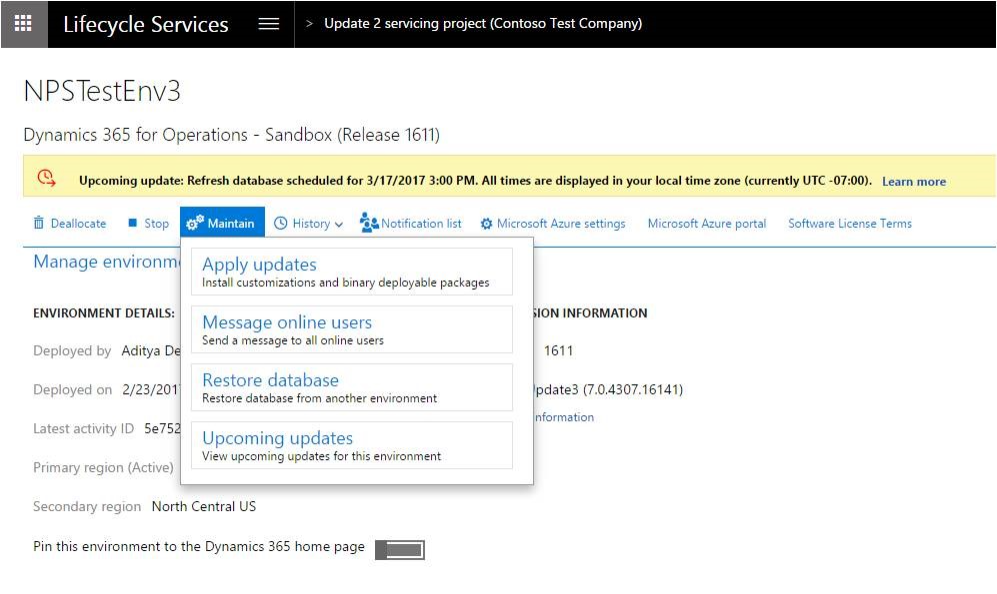997x594 pixels.
Task: Click the Deallocate trash icon
Action: click(x=39, y=223)
